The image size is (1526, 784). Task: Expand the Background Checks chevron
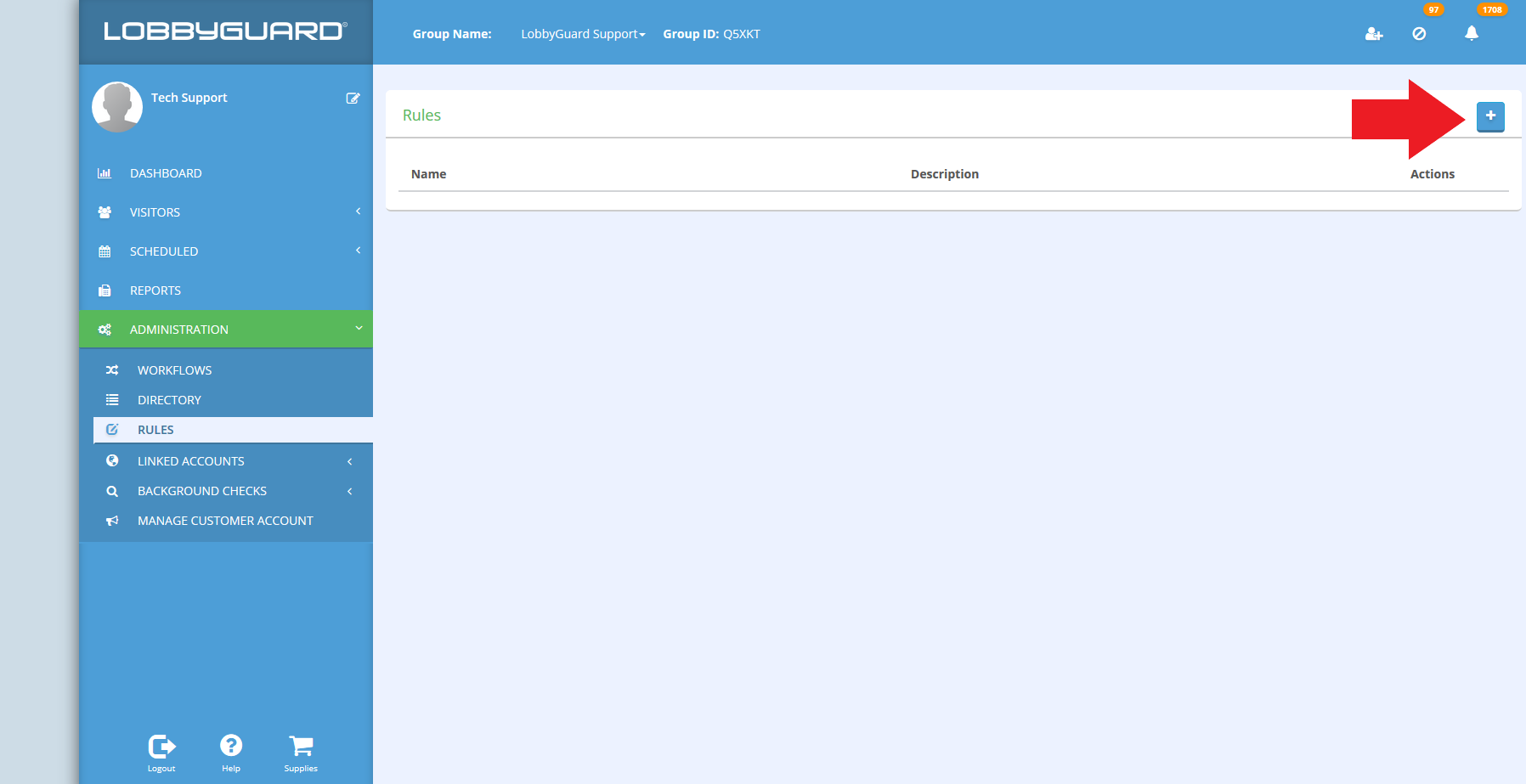(349, 491)
